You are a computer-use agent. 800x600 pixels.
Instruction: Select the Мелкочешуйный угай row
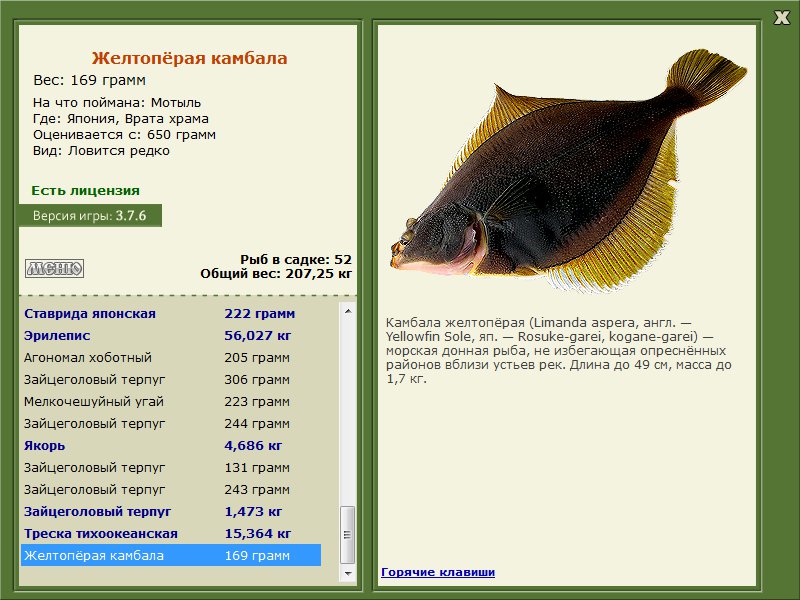[171, 402]
